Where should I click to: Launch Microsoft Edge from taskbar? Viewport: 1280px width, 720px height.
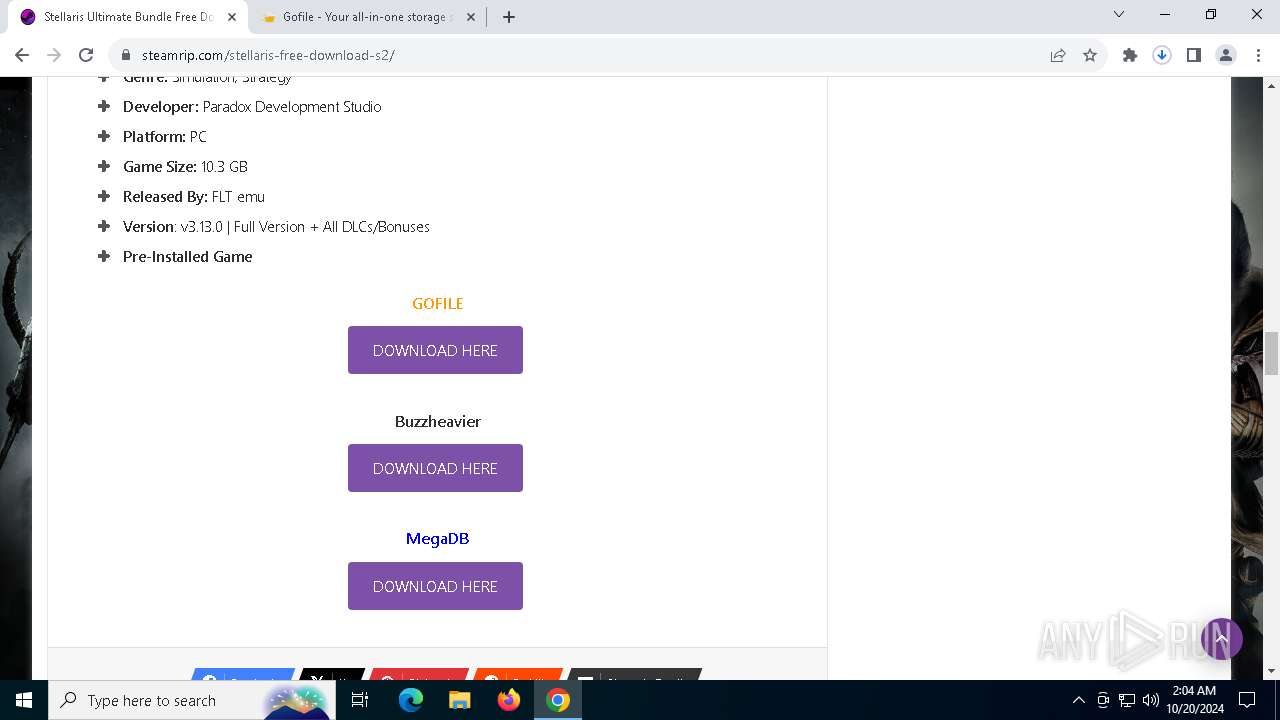pos(411,700)
